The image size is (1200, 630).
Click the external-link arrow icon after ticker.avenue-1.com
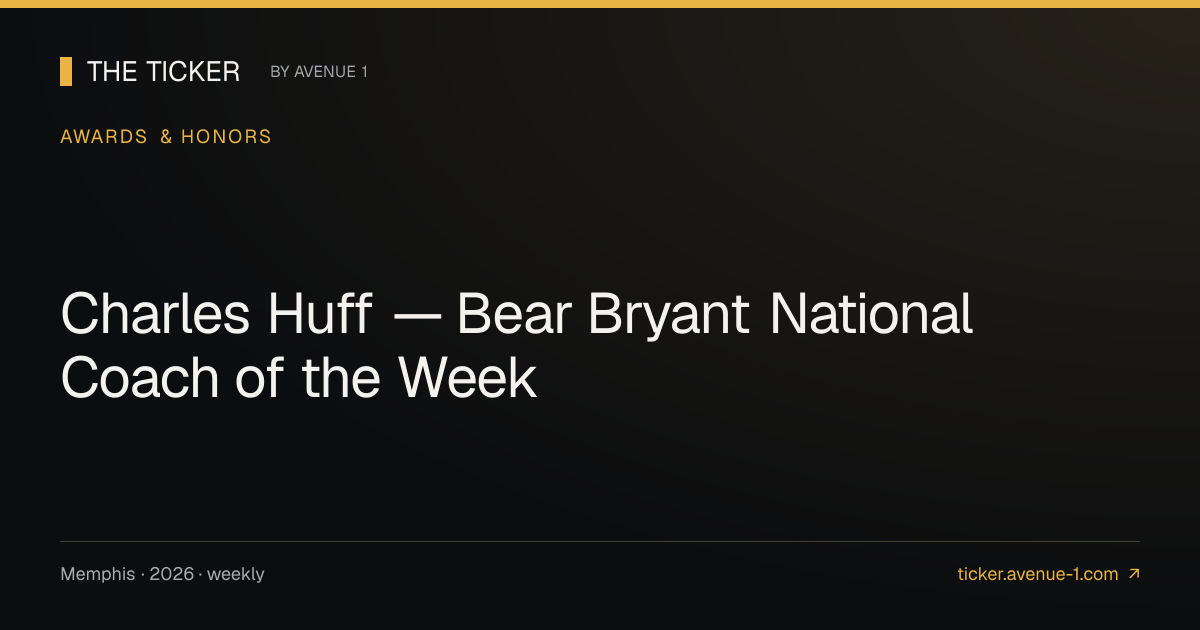tap(1133, 574)
